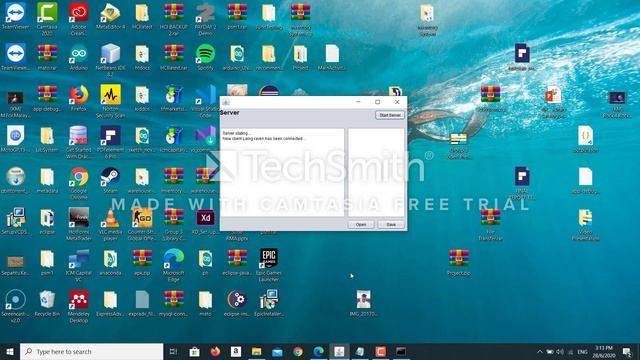
Task: Select the mato.rar archive icon
Action: coord(47,57)
